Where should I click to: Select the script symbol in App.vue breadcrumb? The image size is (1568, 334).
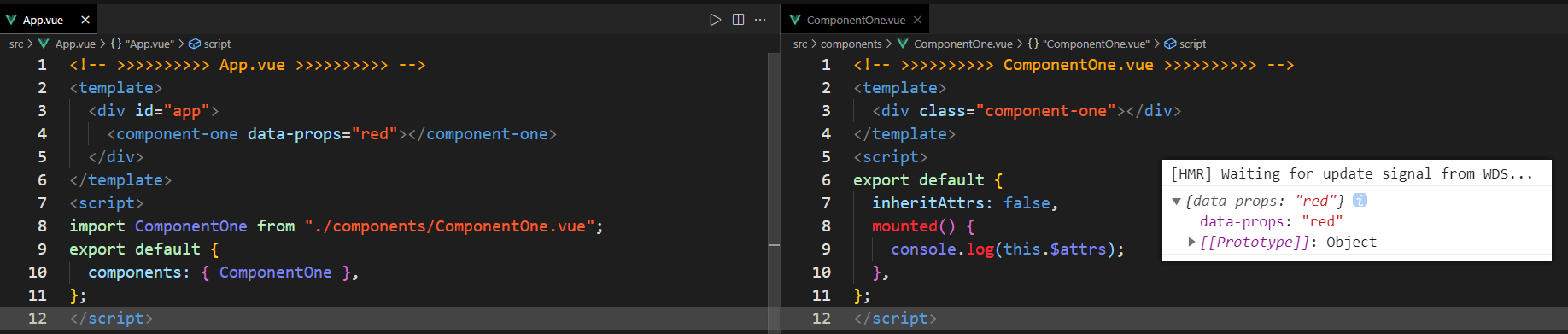pyautogui.click(x=209, y=44)
